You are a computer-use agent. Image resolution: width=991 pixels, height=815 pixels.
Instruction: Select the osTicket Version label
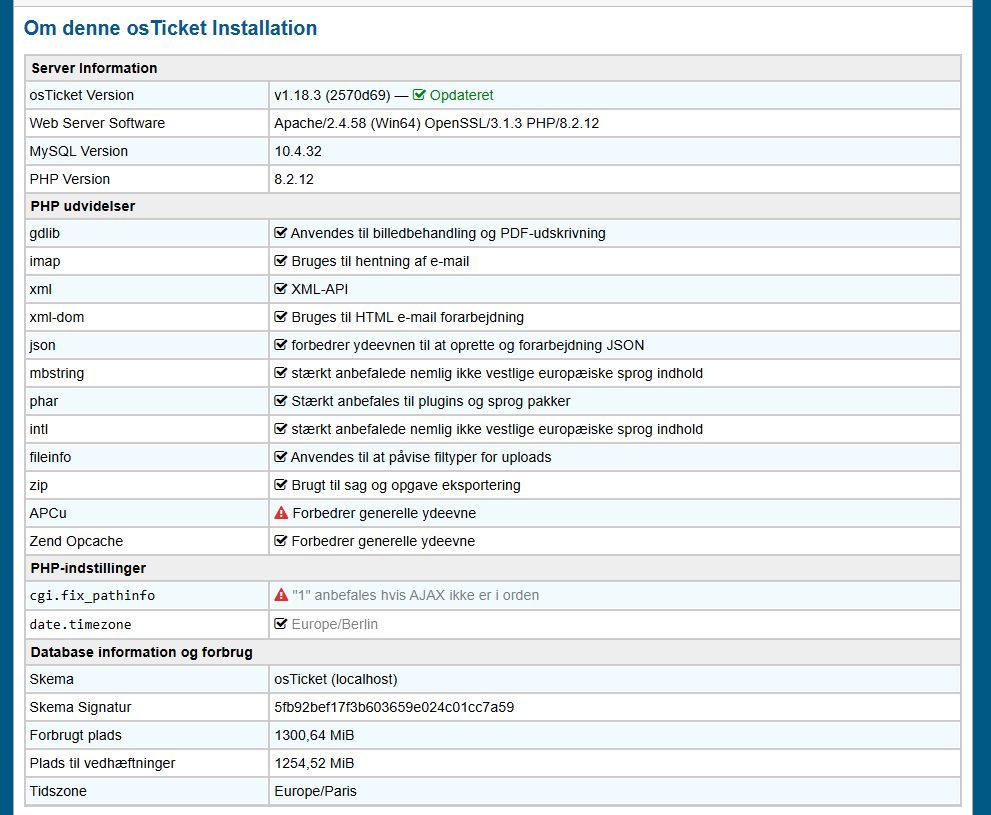pos(82,95)
